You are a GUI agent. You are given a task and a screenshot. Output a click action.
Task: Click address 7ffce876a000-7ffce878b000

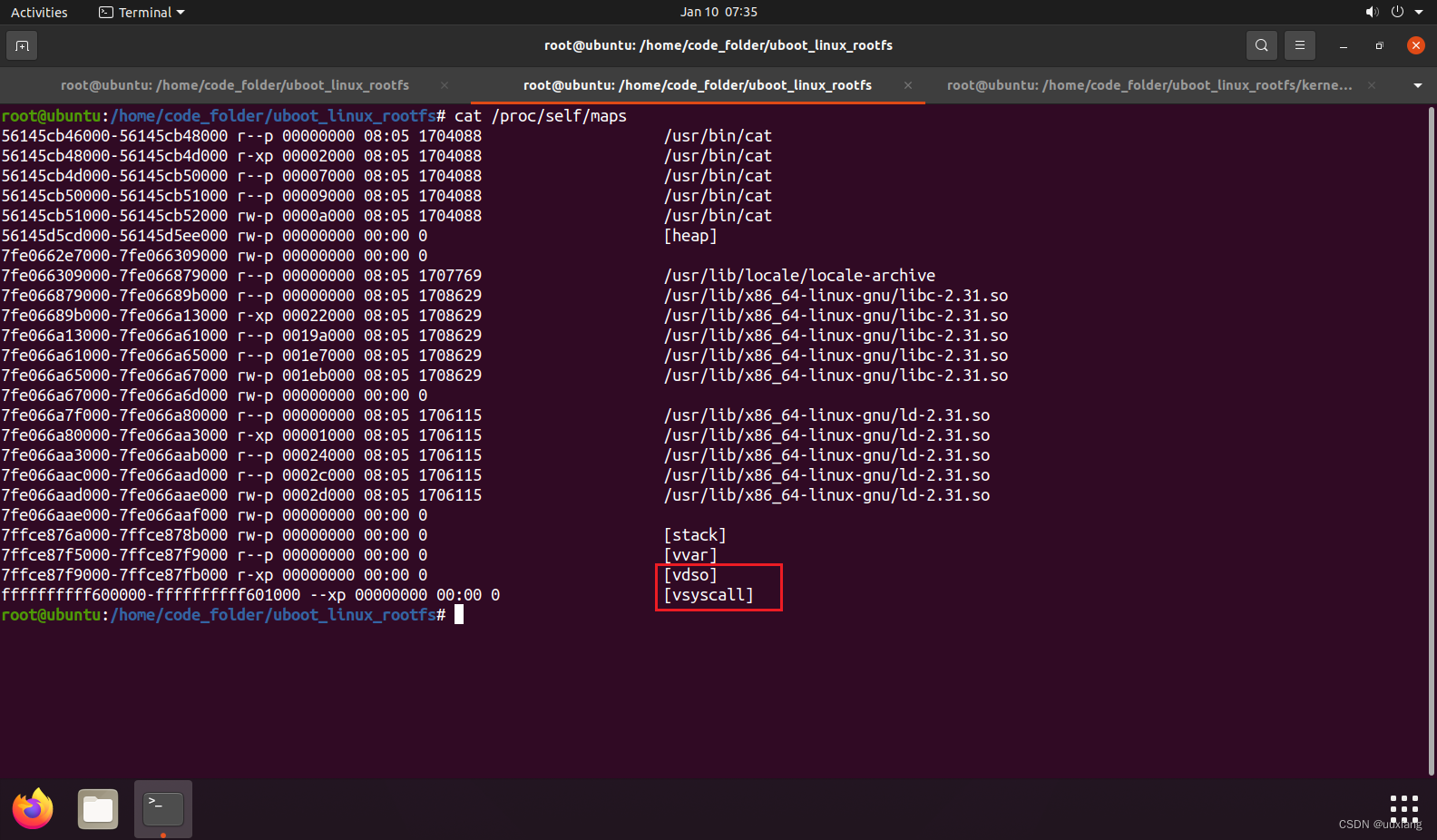click(114, 535)
